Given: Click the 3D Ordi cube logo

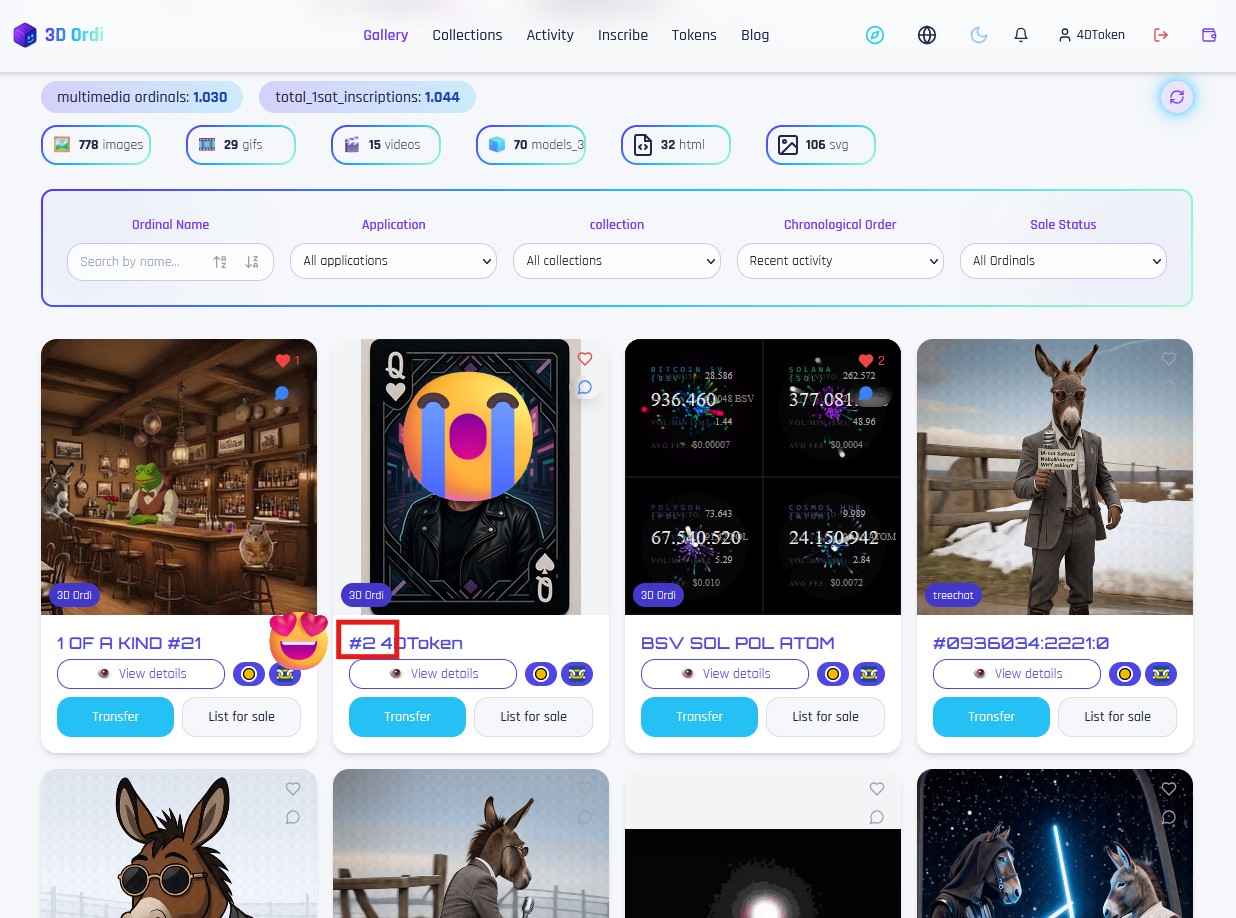Looking at the screenshot, I should (x=24, y=35).
